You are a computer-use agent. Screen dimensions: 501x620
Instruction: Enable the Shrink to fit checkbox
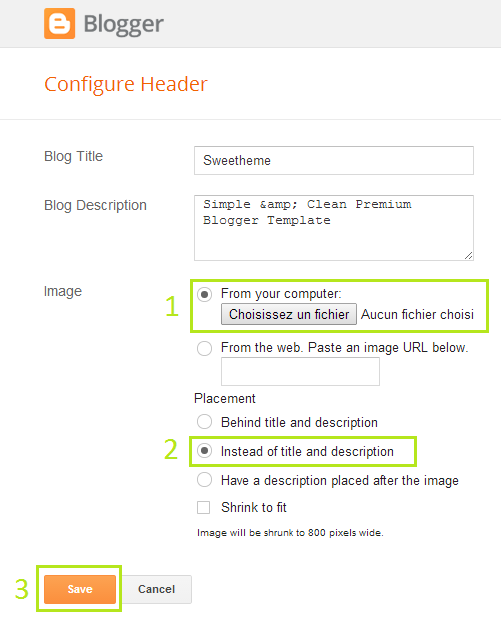click(x=204, y=507)
